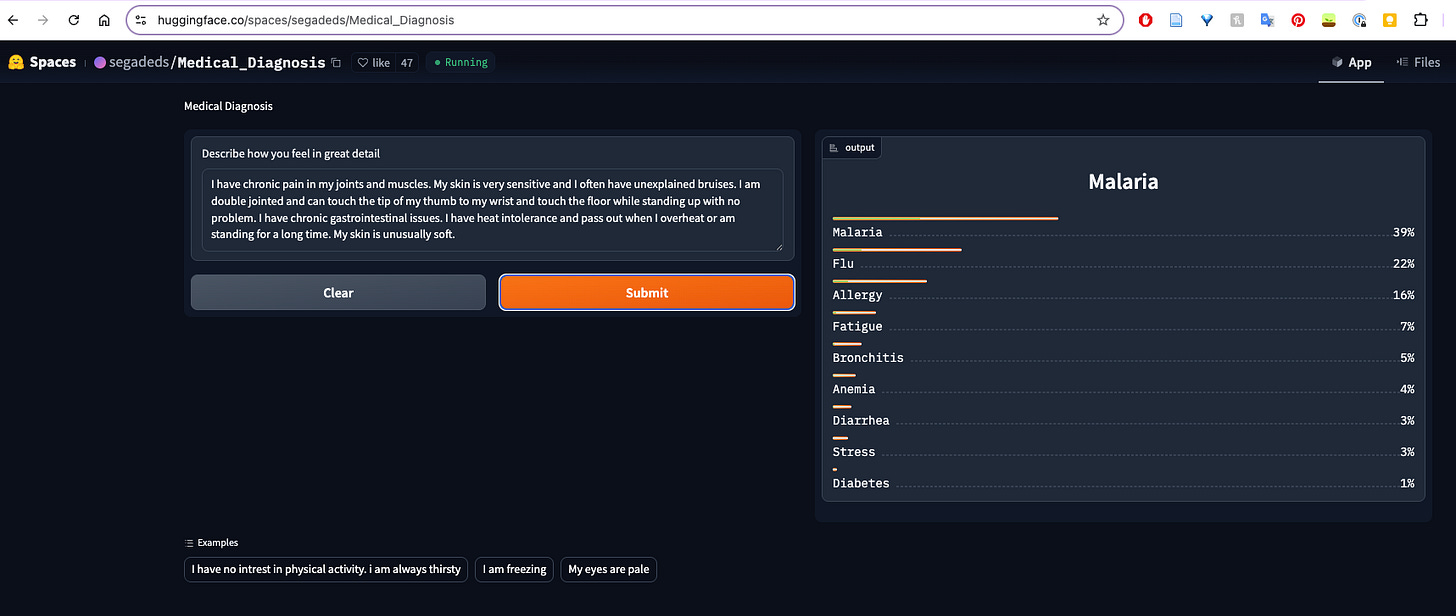Click the large Malaria result heading
The image size is (1456, 616).
[x=1123, y=182]
